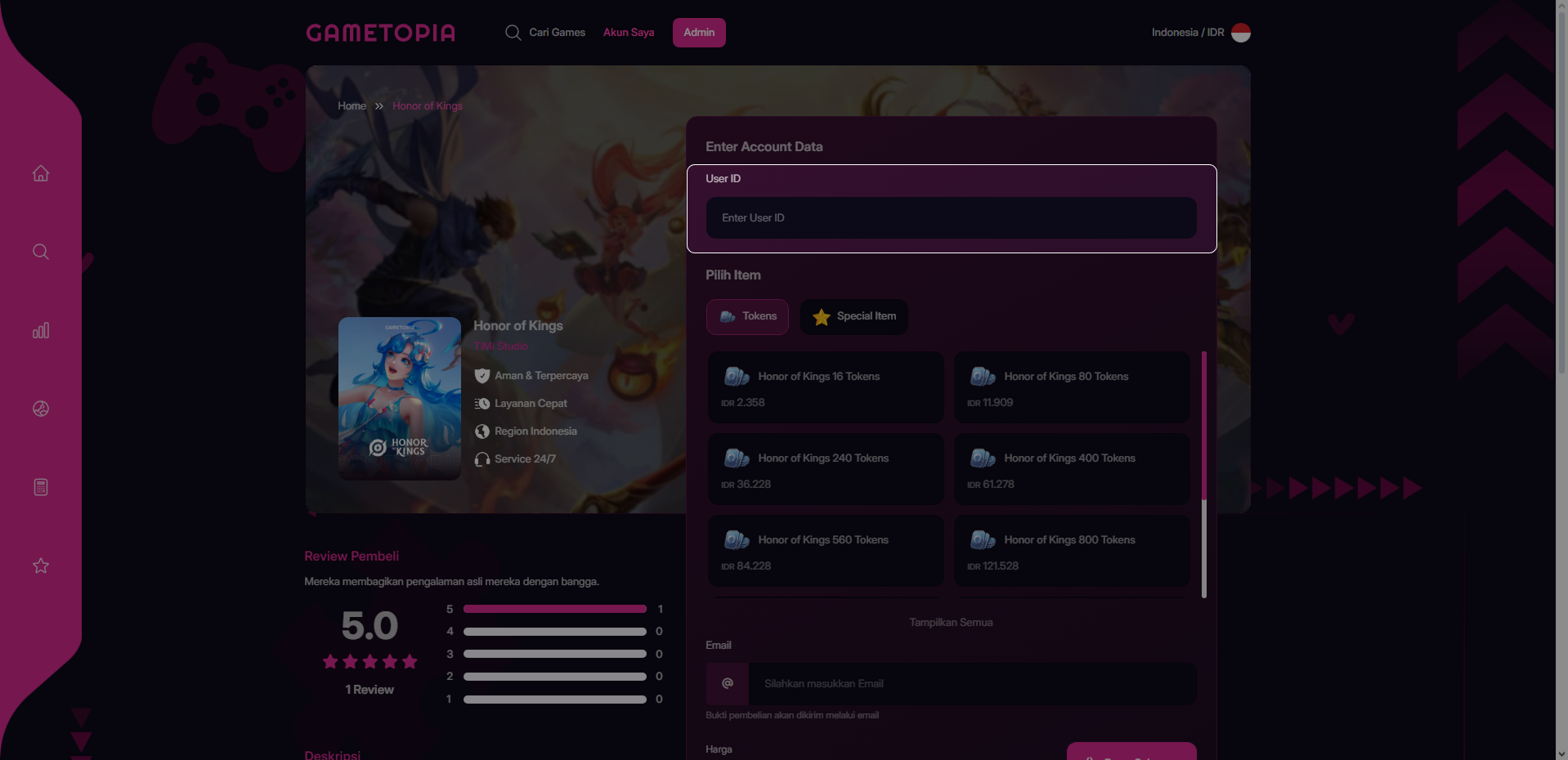Open the search icon in left sidebar
Screen dimensions: 1568x760
(41, 252)
